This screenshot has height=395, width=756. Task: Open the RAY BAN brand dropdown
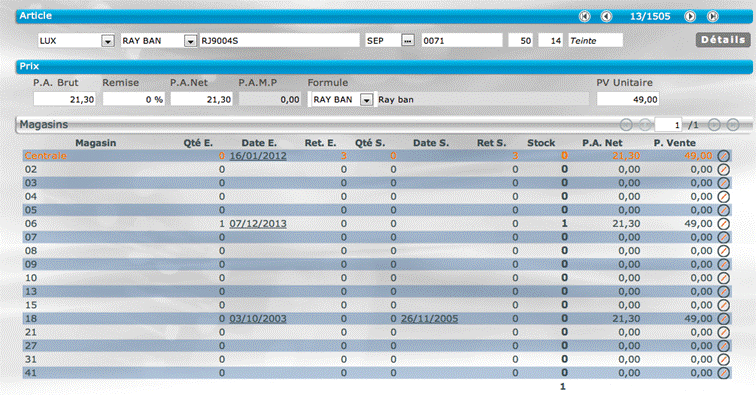click(190, 41)
